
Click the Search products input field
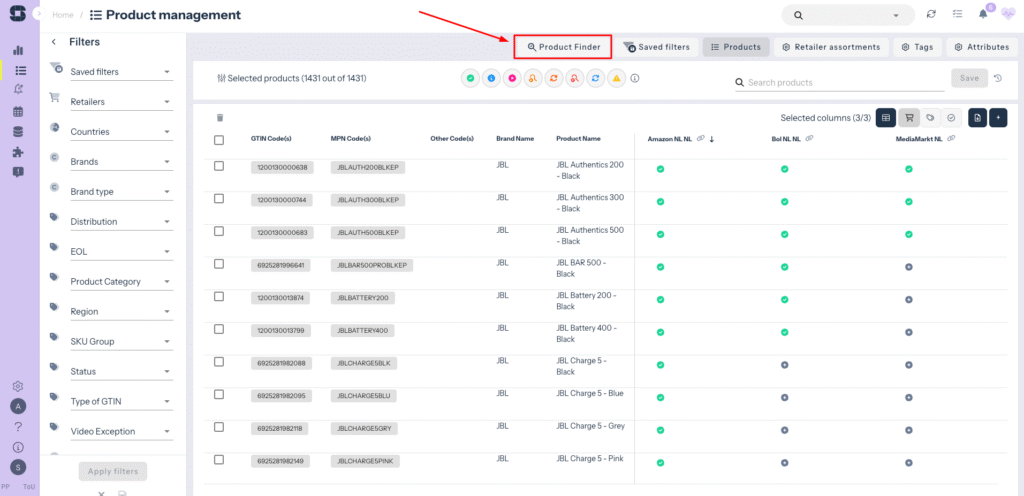840,82
